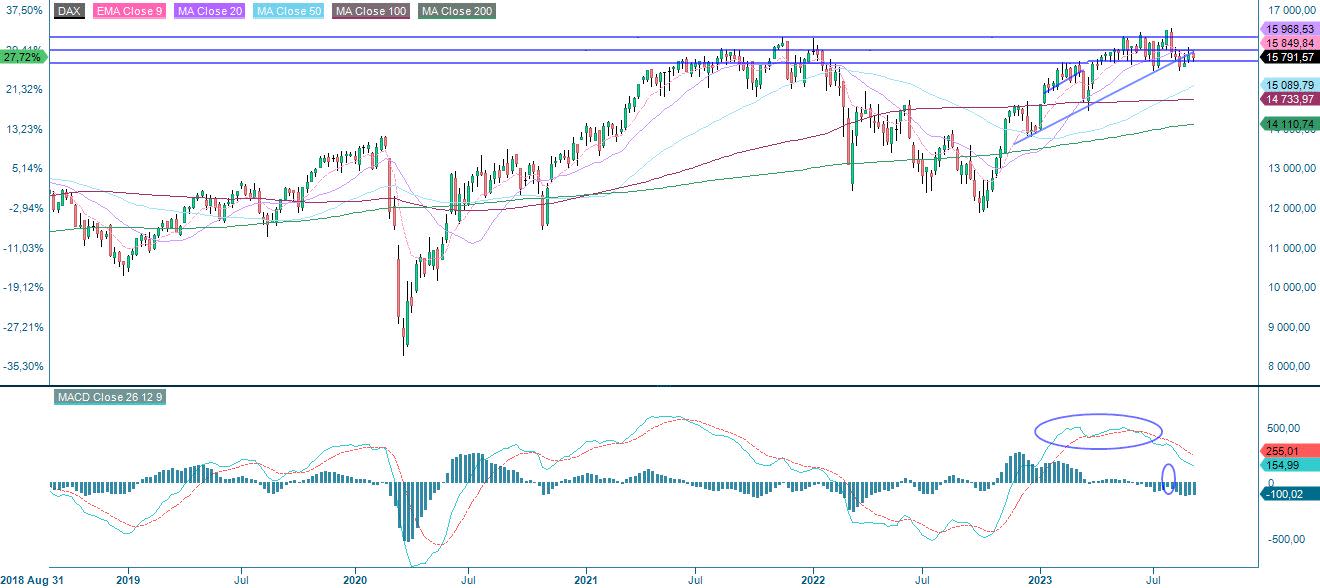Click the -27,21% percent axis label
The width and height of the screenshot is (1320, 588).
(22, 327)
